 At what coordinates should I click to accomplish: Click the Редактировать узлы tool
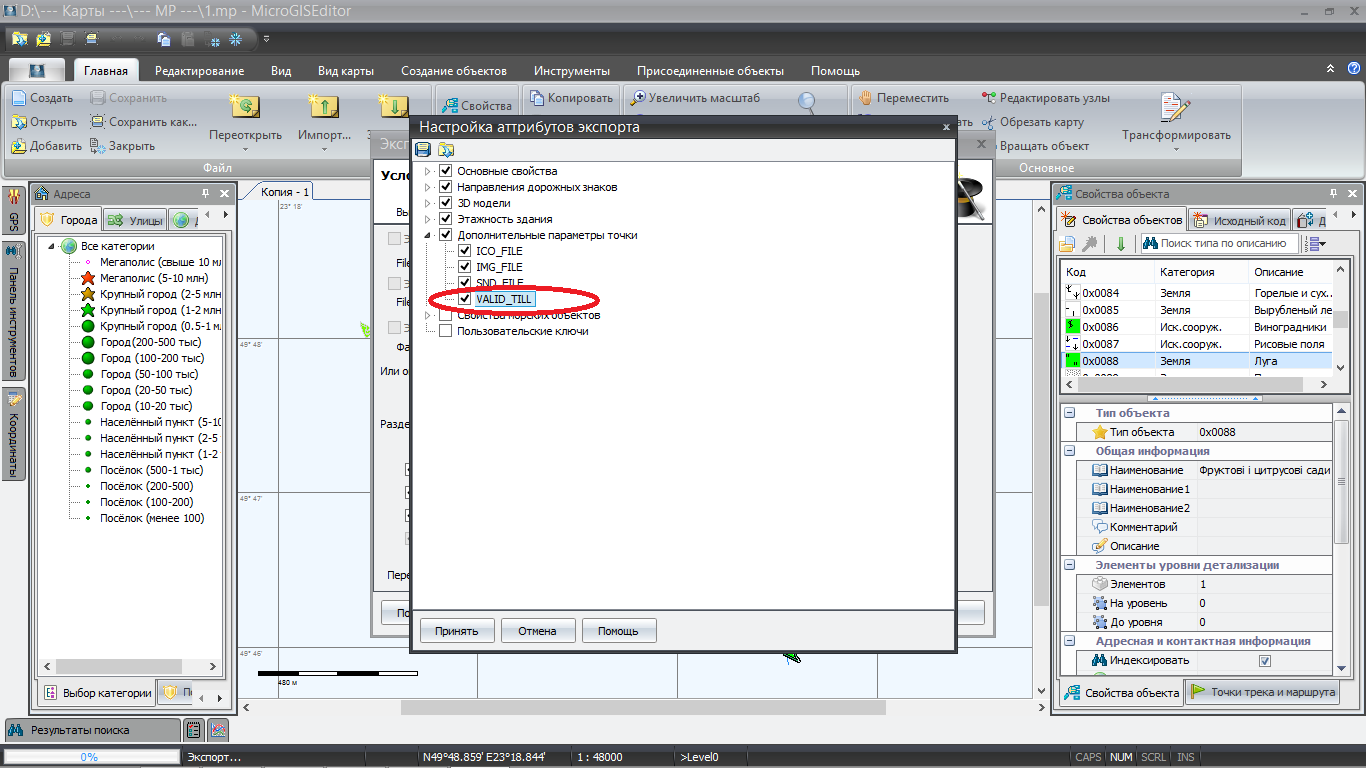tap(1045, 98)
